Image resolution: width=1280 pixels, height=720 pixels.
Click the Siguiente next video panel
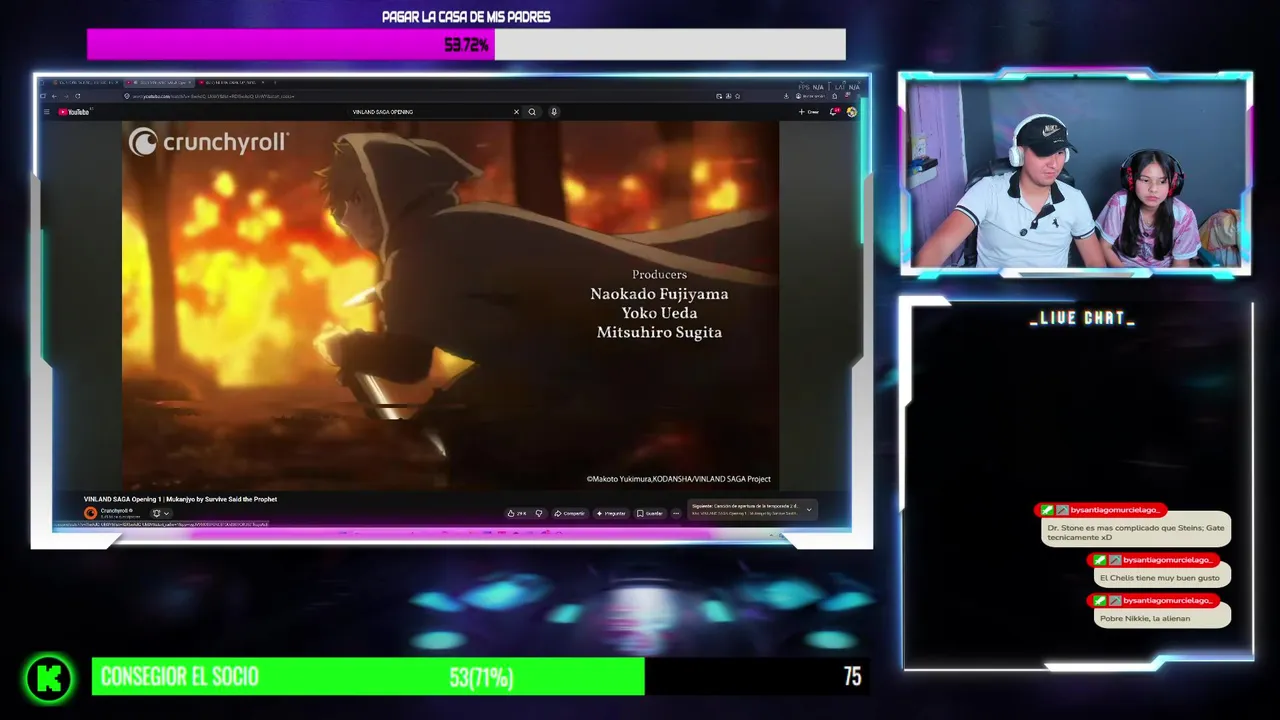[751, 510]
